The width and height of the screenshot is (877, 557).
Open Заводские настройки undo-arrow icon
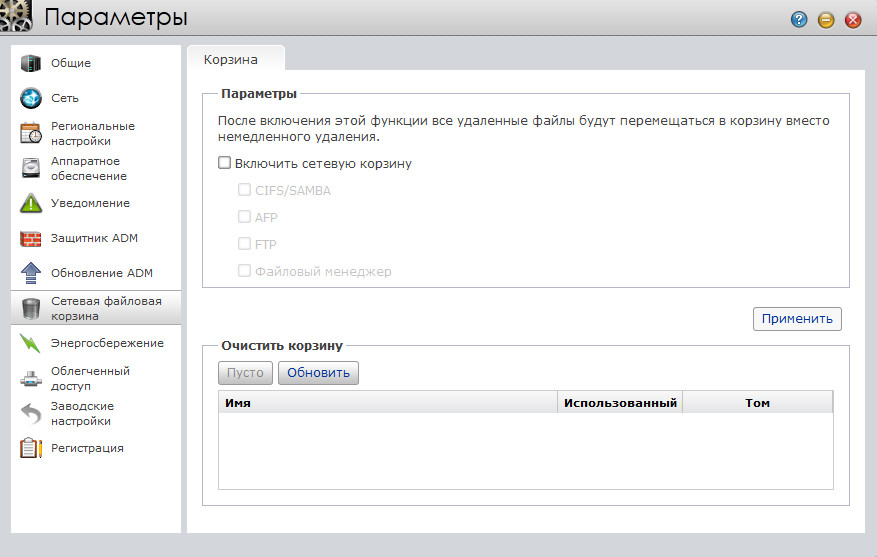coord(31,414)
